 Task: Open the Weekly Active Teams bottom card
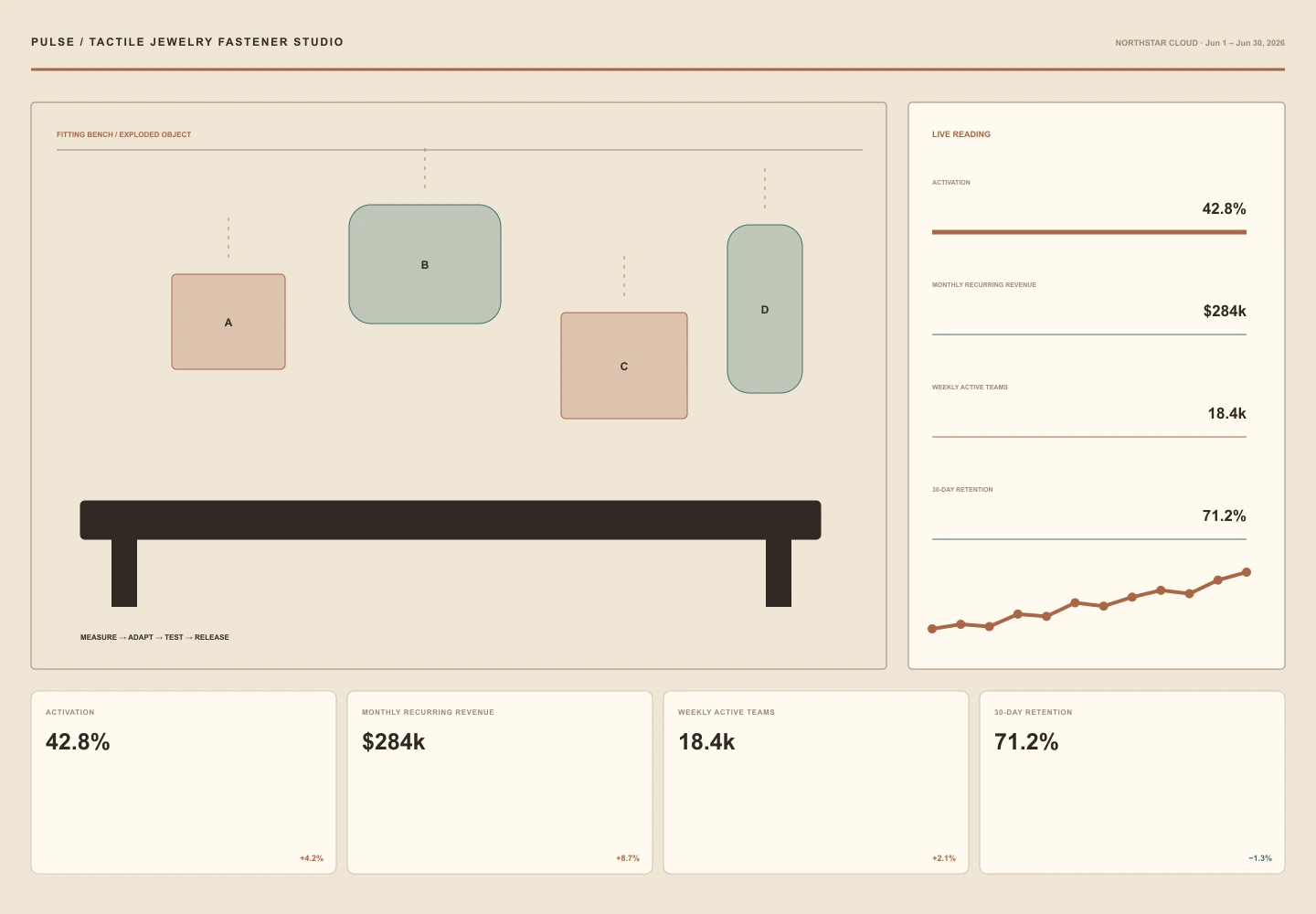click(816, 782)
